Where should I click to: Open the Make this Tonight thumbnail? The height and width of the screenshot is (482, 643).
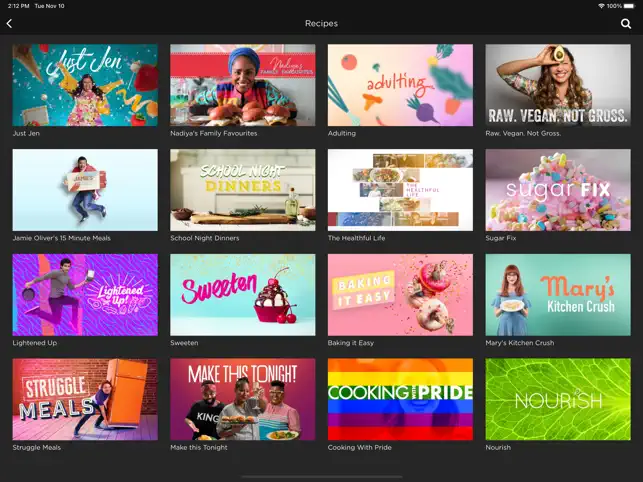243,400
